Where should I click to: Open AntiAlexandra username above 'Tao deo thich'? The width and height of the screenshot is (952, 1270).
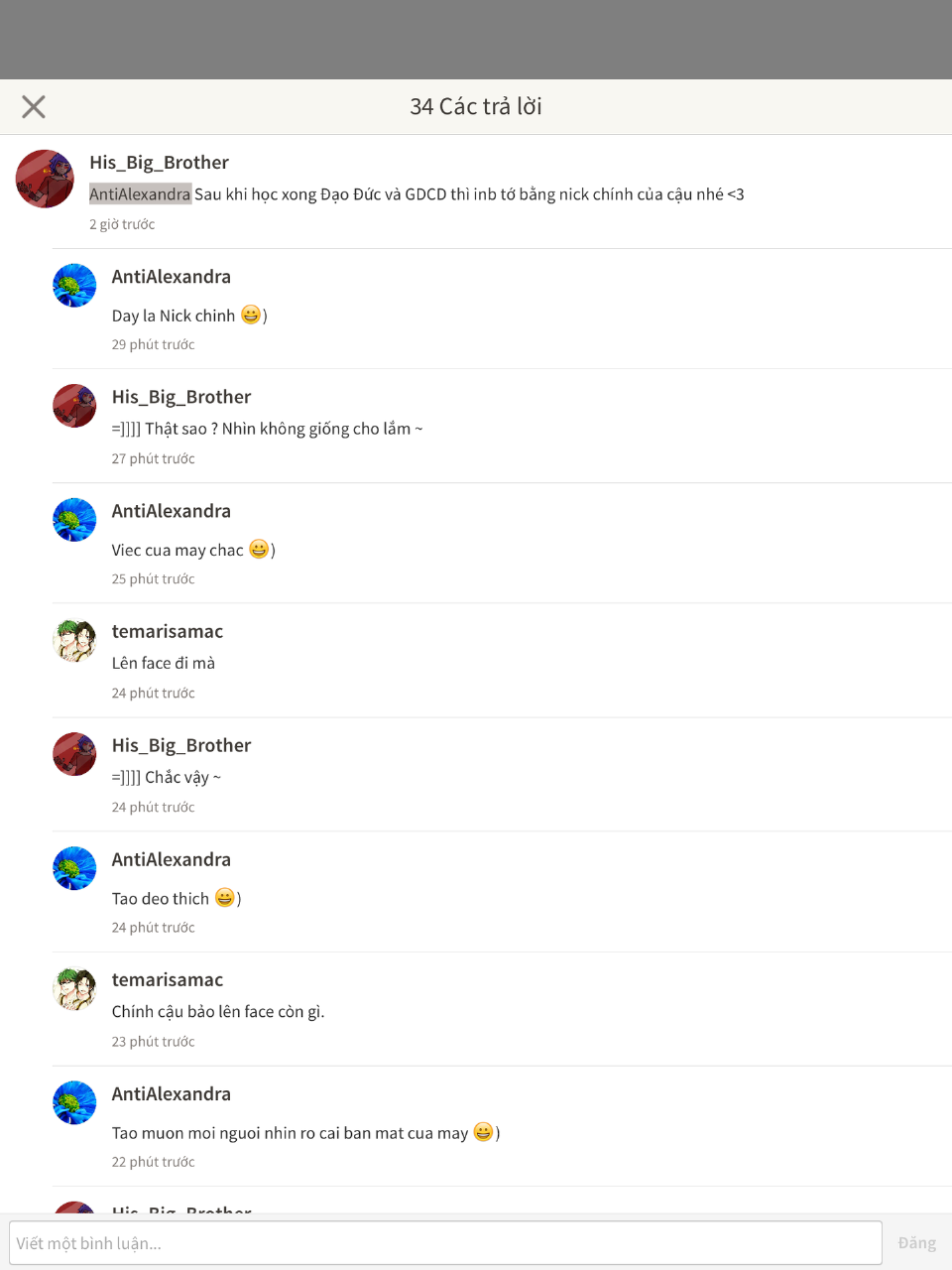tap(172, 859)
